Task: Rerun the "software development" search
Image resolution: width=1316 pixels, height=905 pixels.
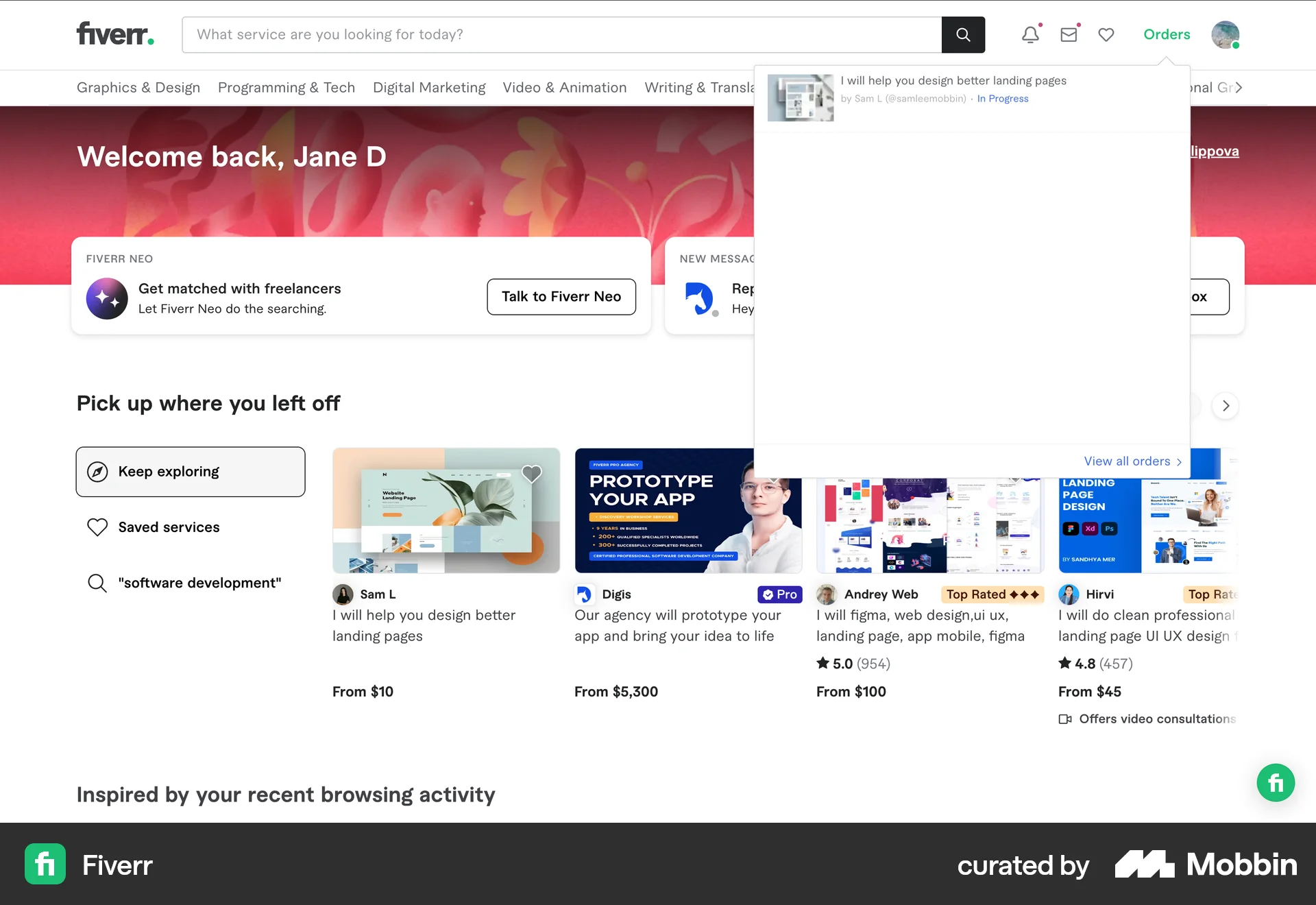Action: (199, 583)
